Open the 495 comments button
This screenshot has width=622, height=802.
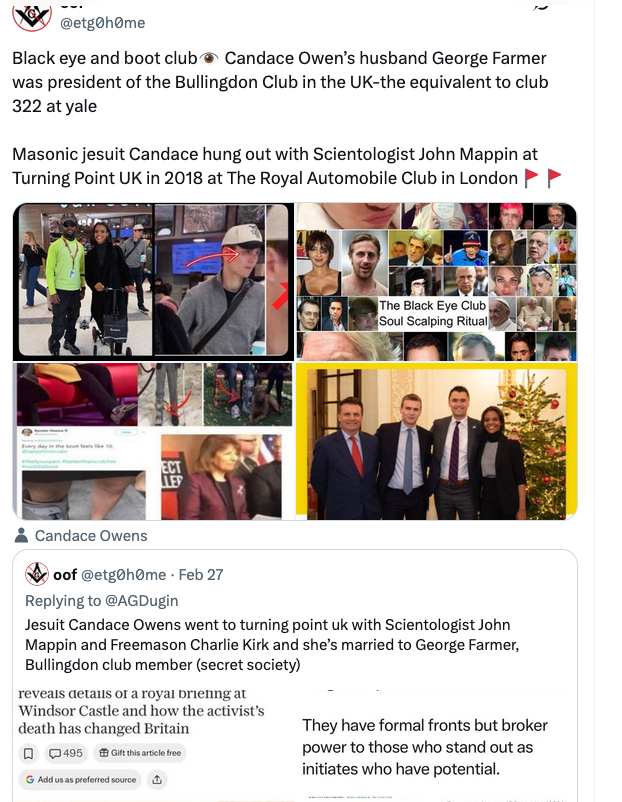coord(65,753)
